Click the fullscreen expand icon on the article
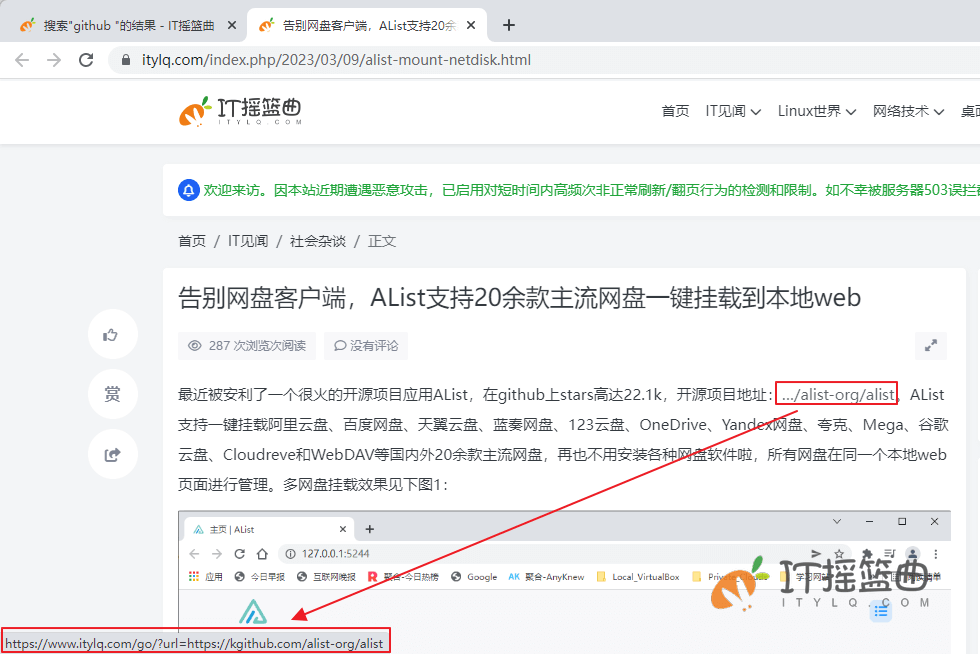Image resolution: width=980 pixels, height=654 pixels. click(x=930, y=345)
